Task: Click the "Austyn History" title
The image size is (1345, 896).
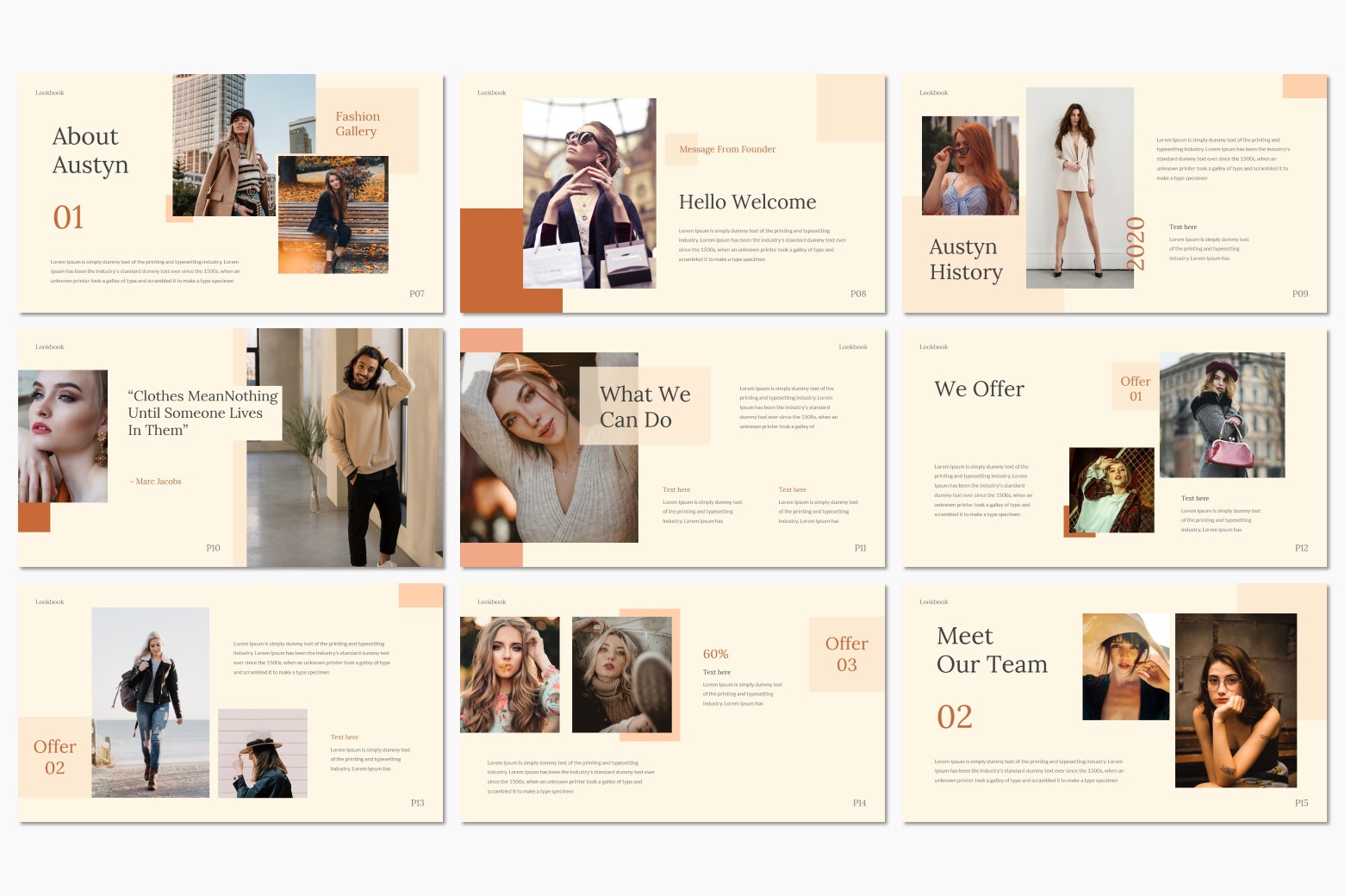Action: click(965, 259)
